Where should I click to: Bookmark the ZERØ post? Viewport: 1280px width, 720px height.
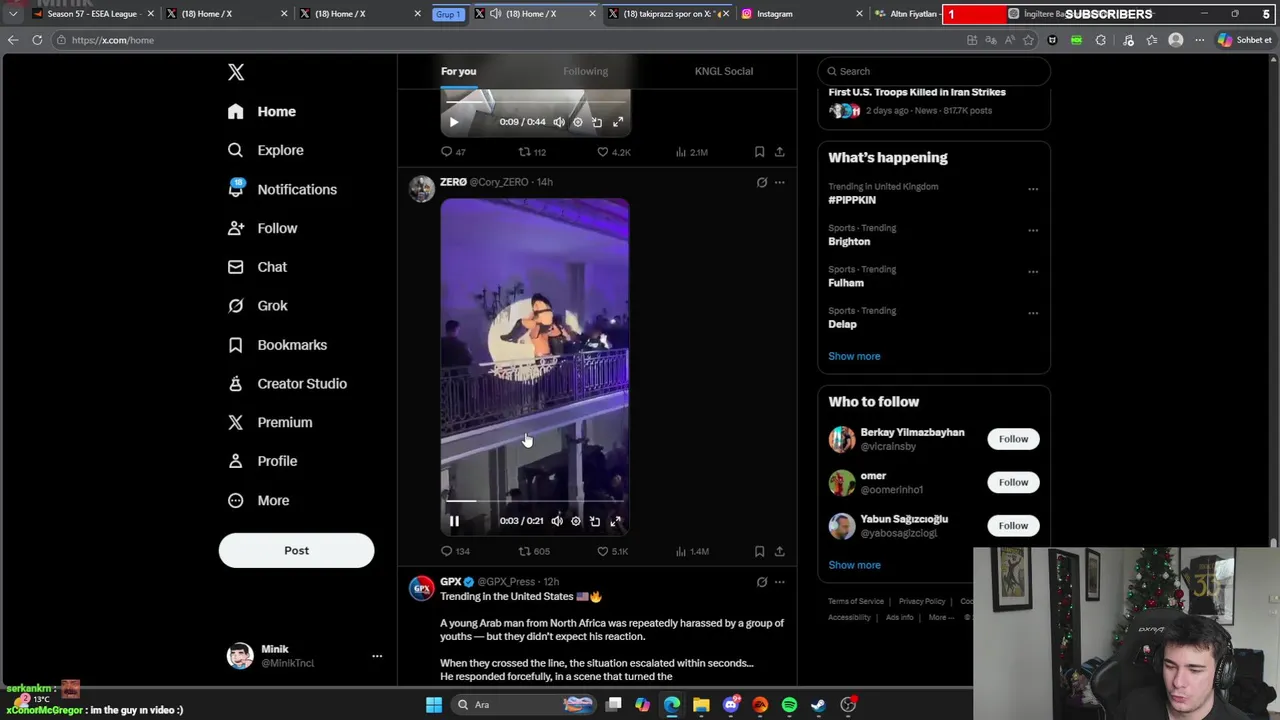coord(759,551)
